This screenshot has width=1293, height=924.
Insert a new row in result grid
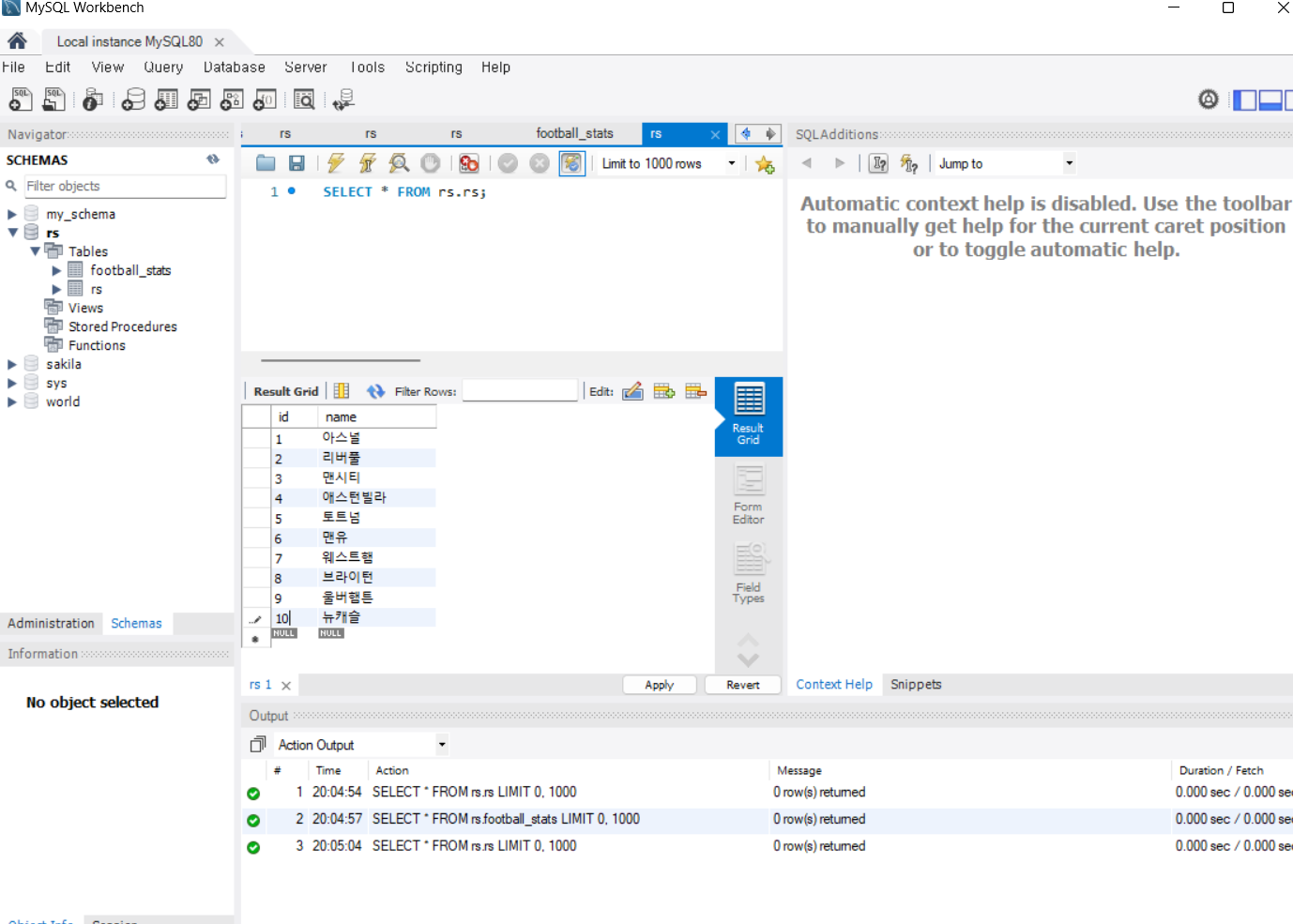pos(664,391)
